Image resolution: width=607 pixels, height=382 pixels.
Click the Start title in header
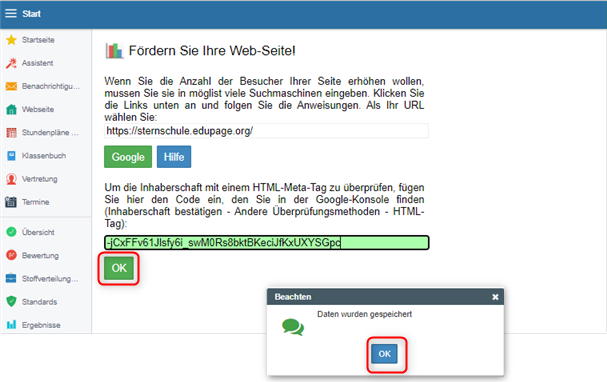31,14
